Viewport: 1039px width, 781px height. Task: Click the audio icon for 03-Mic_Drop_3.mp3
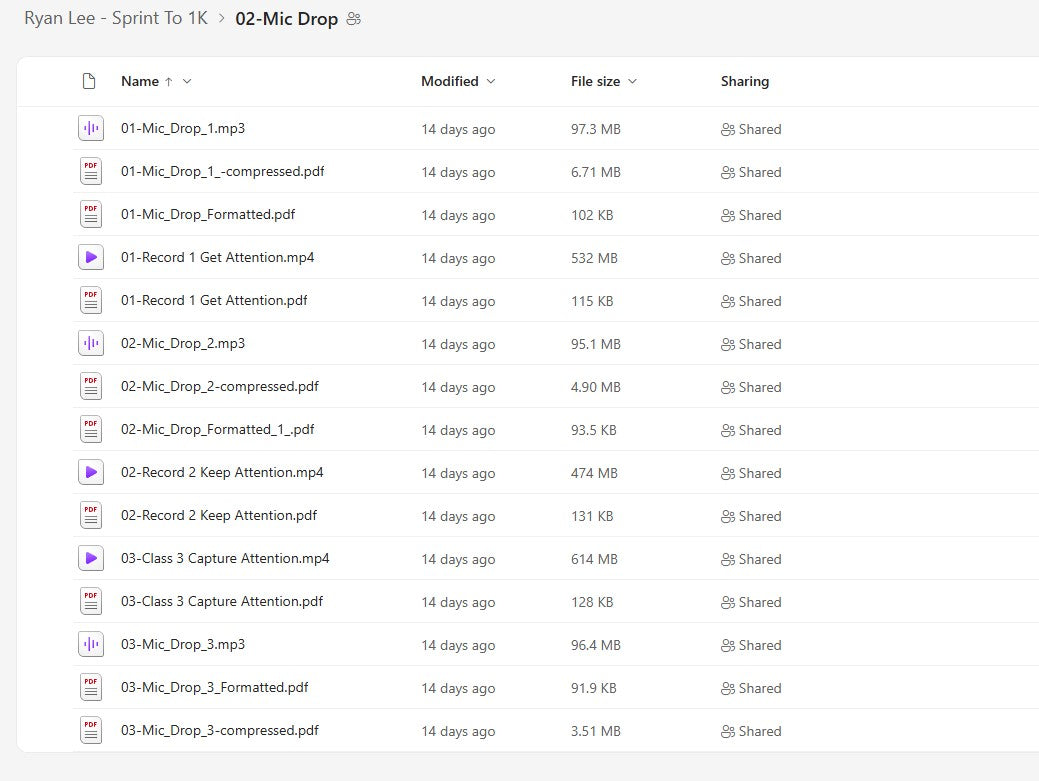tap(91, 645)
